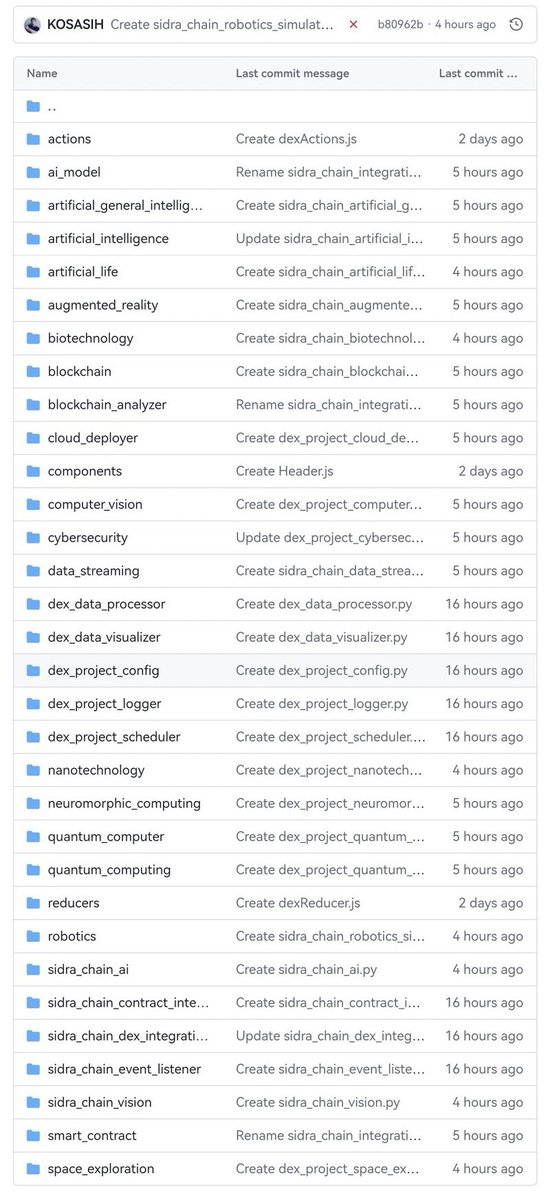Click the Name column header
Screen dimensions: 550x1200
[x=42, y=73]
